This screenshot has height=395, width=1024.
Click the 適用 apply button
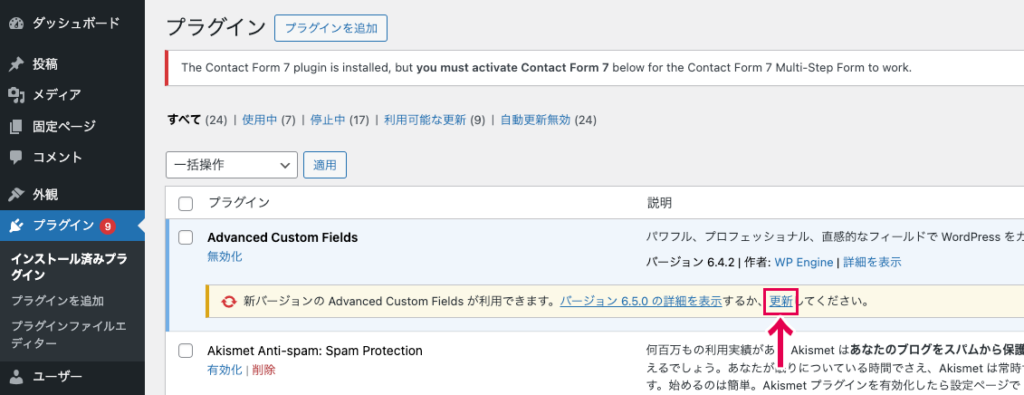coord(325,165)
